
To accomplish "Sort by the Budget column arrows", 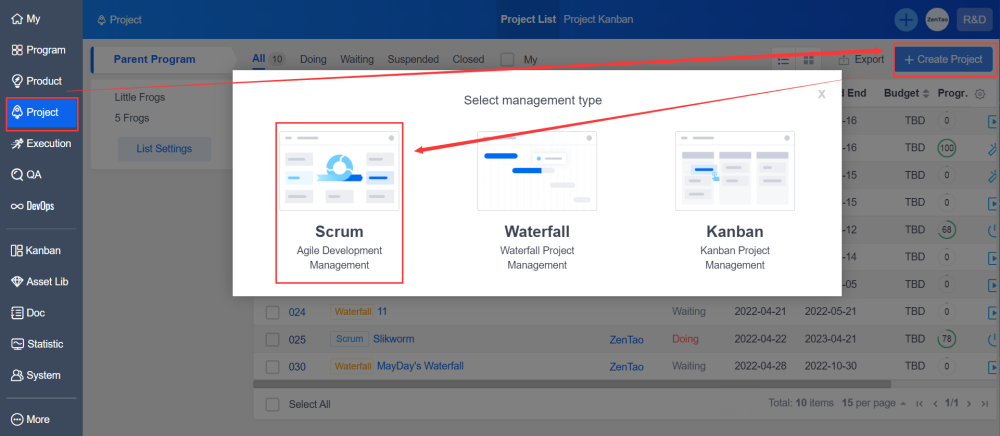I will [925, 94].
